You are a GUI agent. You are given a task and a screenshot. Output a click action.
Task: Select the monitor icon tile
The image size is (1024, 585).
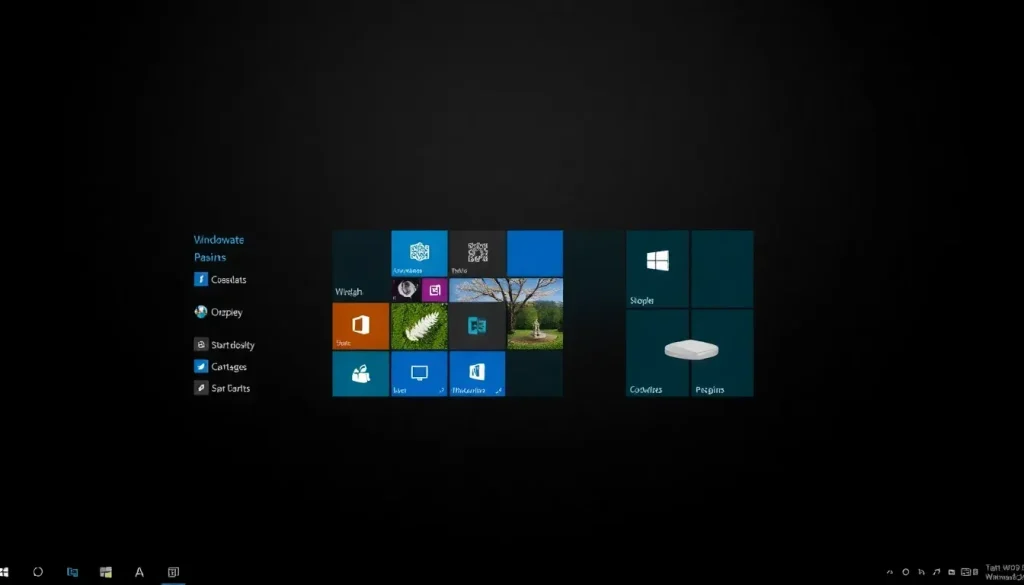point(419,373)
